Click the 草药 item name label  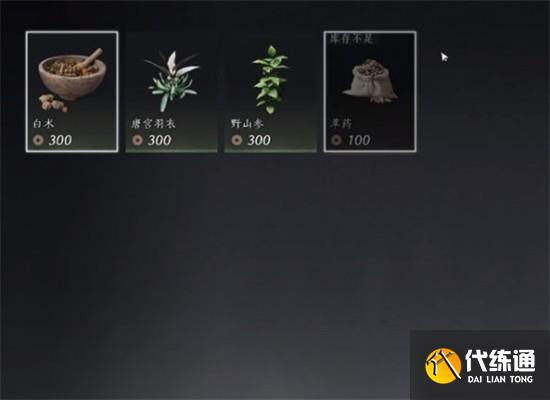341,124
